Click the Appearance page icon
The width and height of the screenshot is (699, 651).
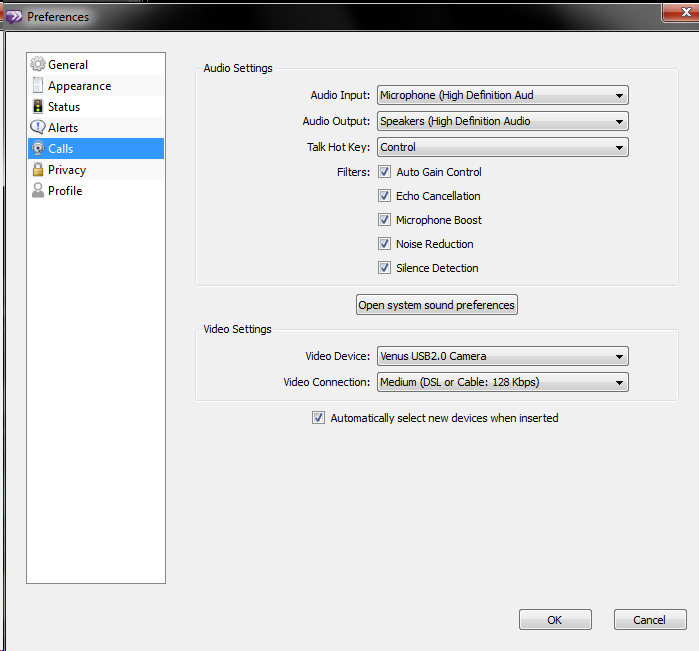[38, 86]
